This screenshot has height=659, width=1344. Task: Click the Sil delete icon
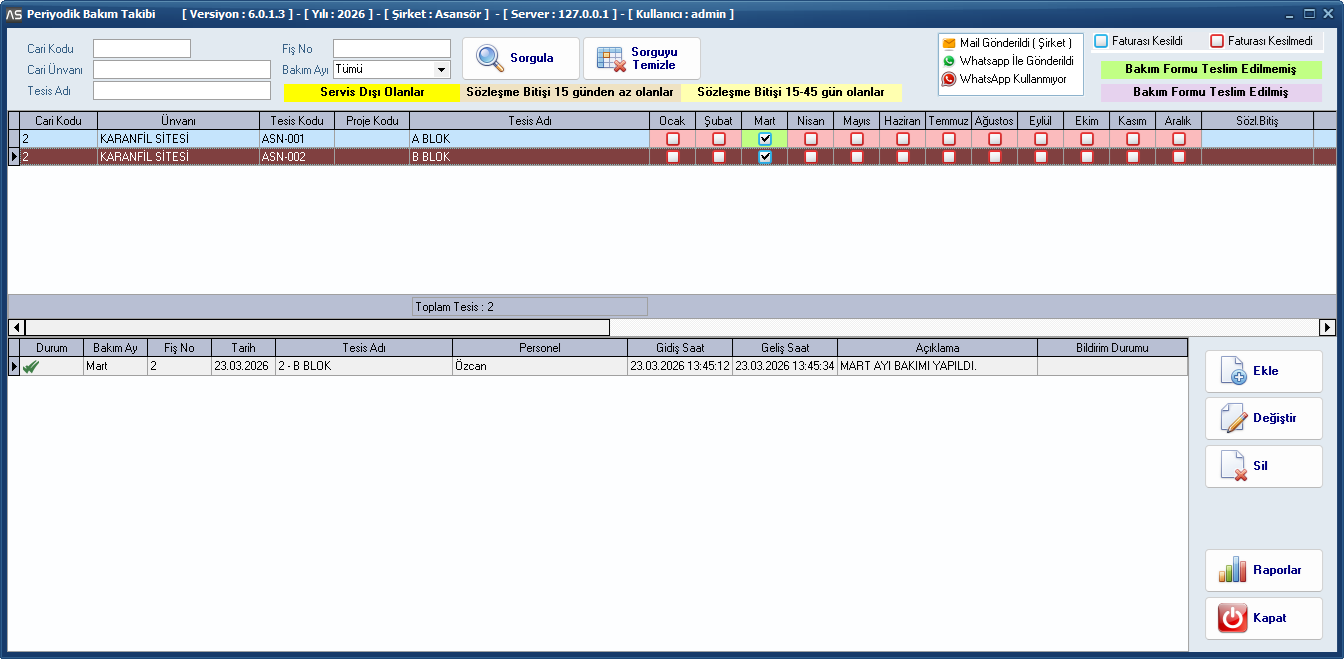click(x=1232, y=466)
